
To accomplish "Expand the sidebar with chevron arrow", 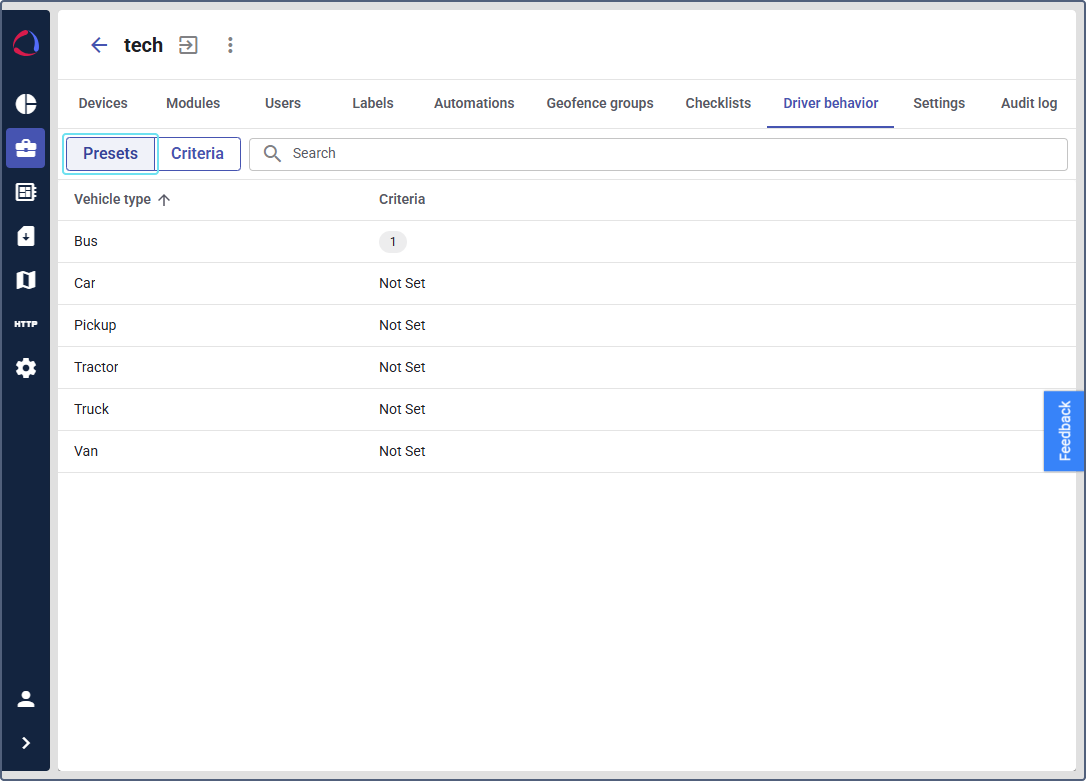I will 26,743.
